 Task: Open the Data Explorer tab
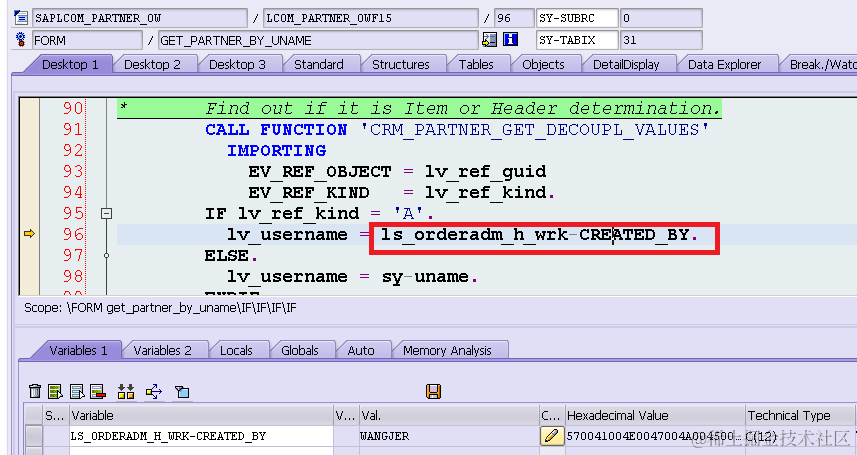pos(724,65)
